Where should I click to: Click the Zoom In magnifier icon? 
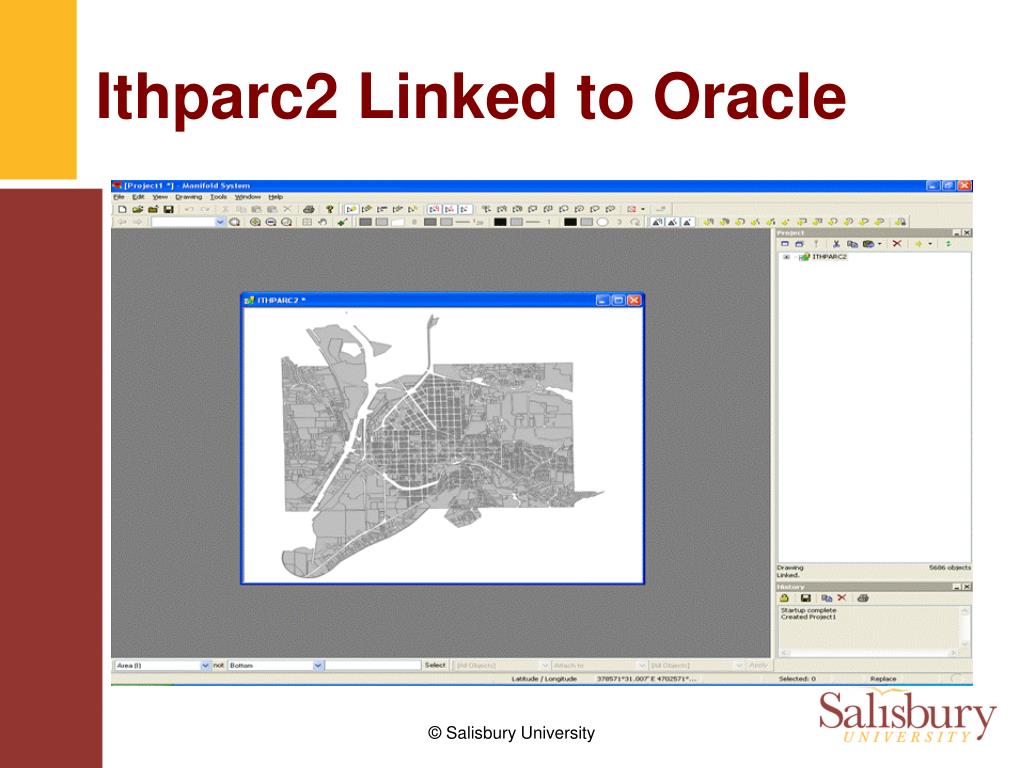click(x=254, y=222)
